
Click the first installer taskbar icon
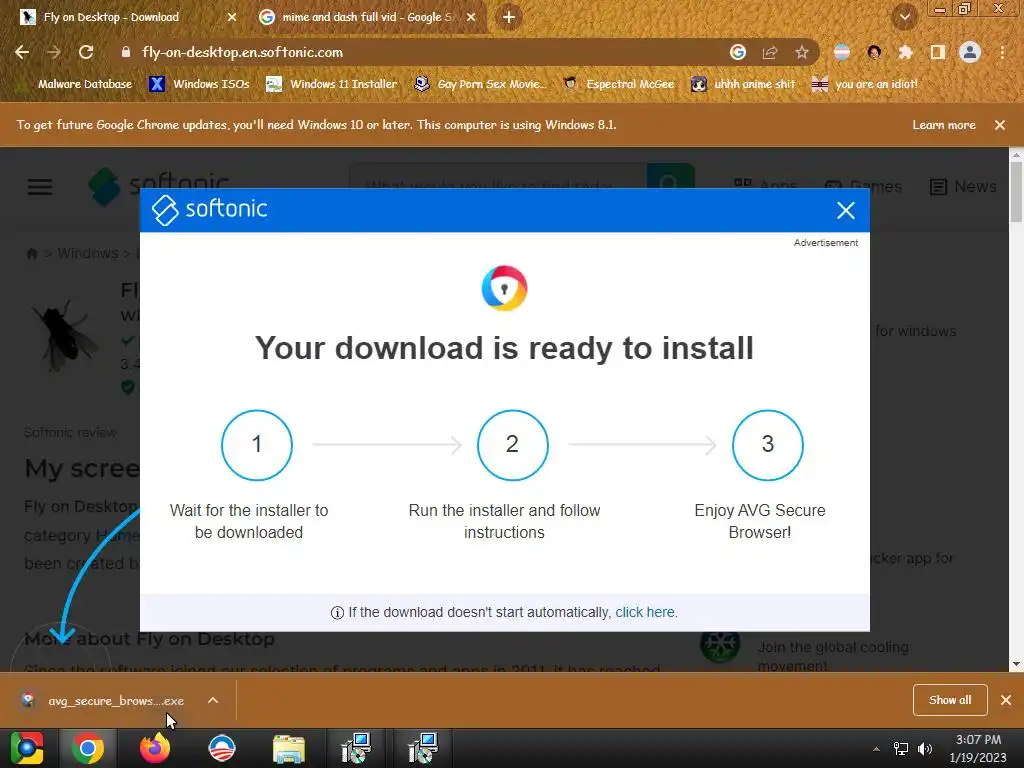pos(357,748)
